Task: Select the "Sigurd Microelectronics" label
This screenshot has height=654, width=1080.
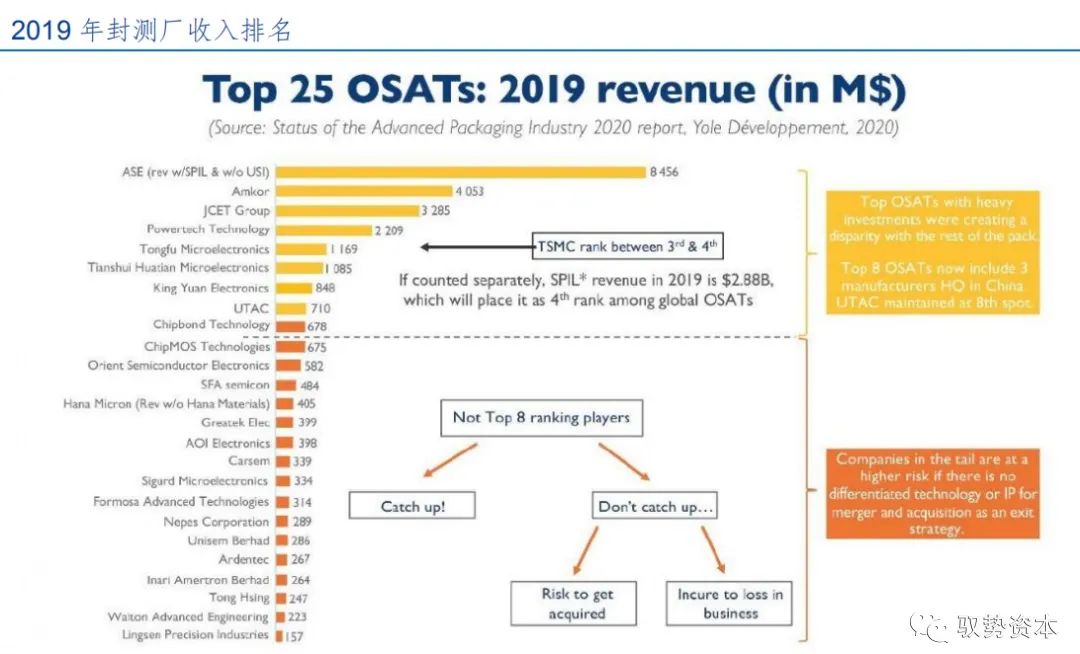Action: (205, 481)
